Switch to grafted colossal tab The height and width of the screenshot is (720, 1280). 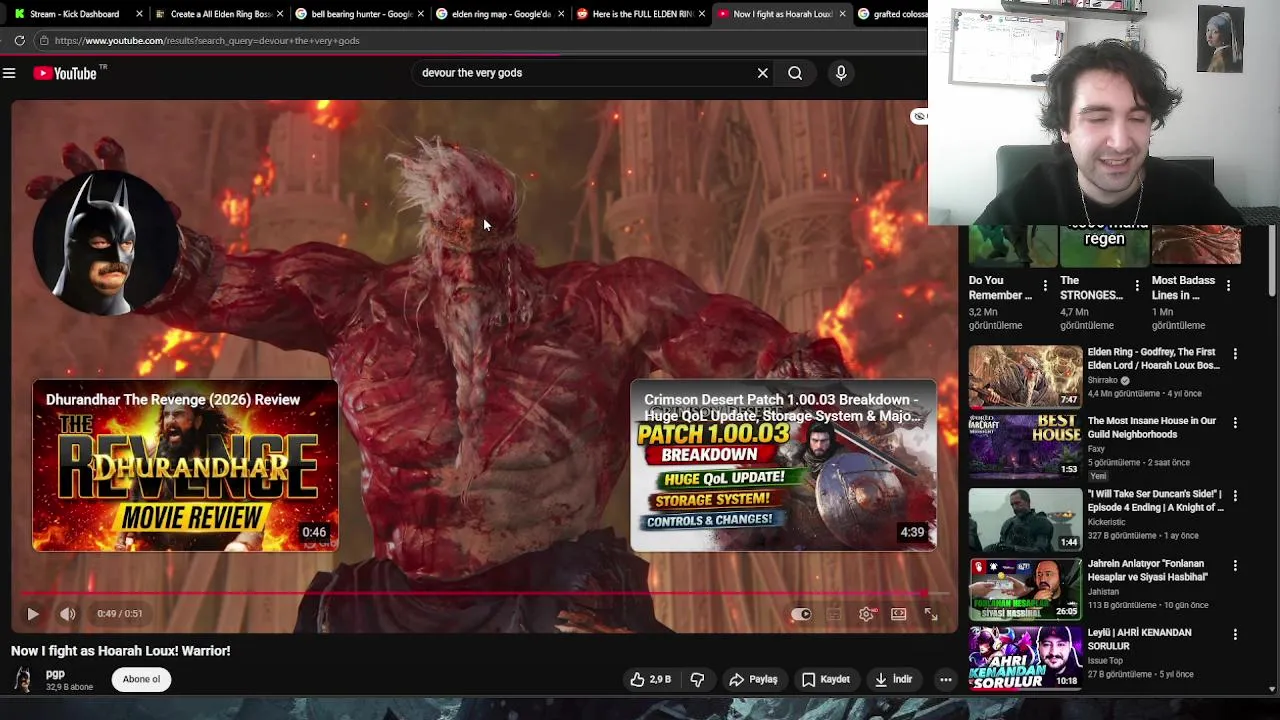click(x=893, y=14)
